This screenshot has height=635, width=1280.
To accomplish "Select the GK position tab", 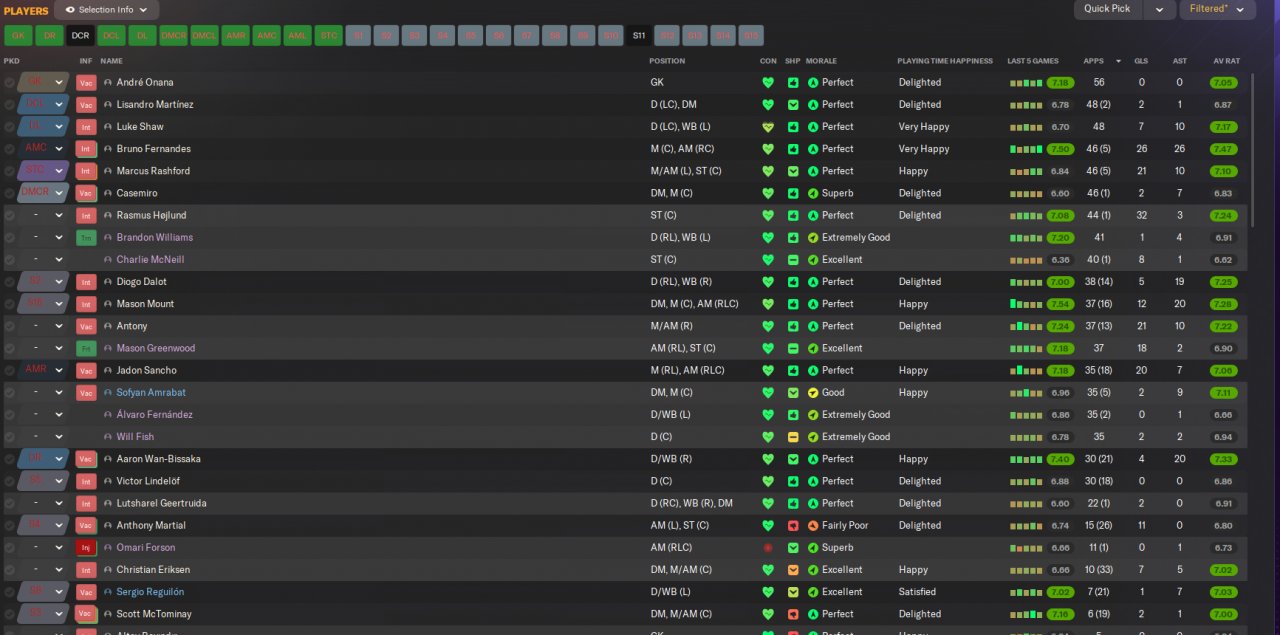I will click(x=18, y=35).
